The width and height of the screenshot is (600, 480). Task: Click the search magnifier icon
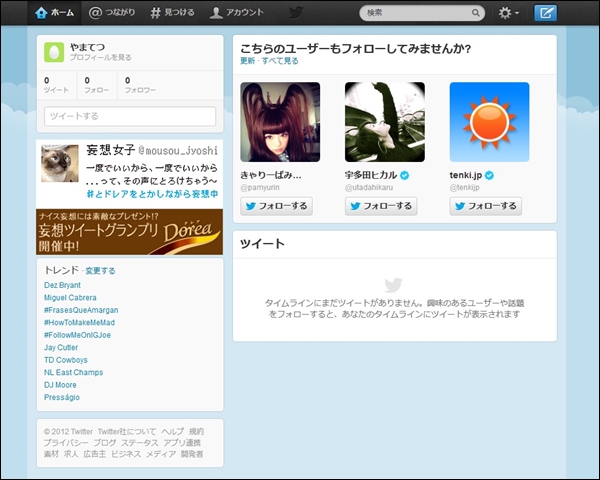point(476,13)
